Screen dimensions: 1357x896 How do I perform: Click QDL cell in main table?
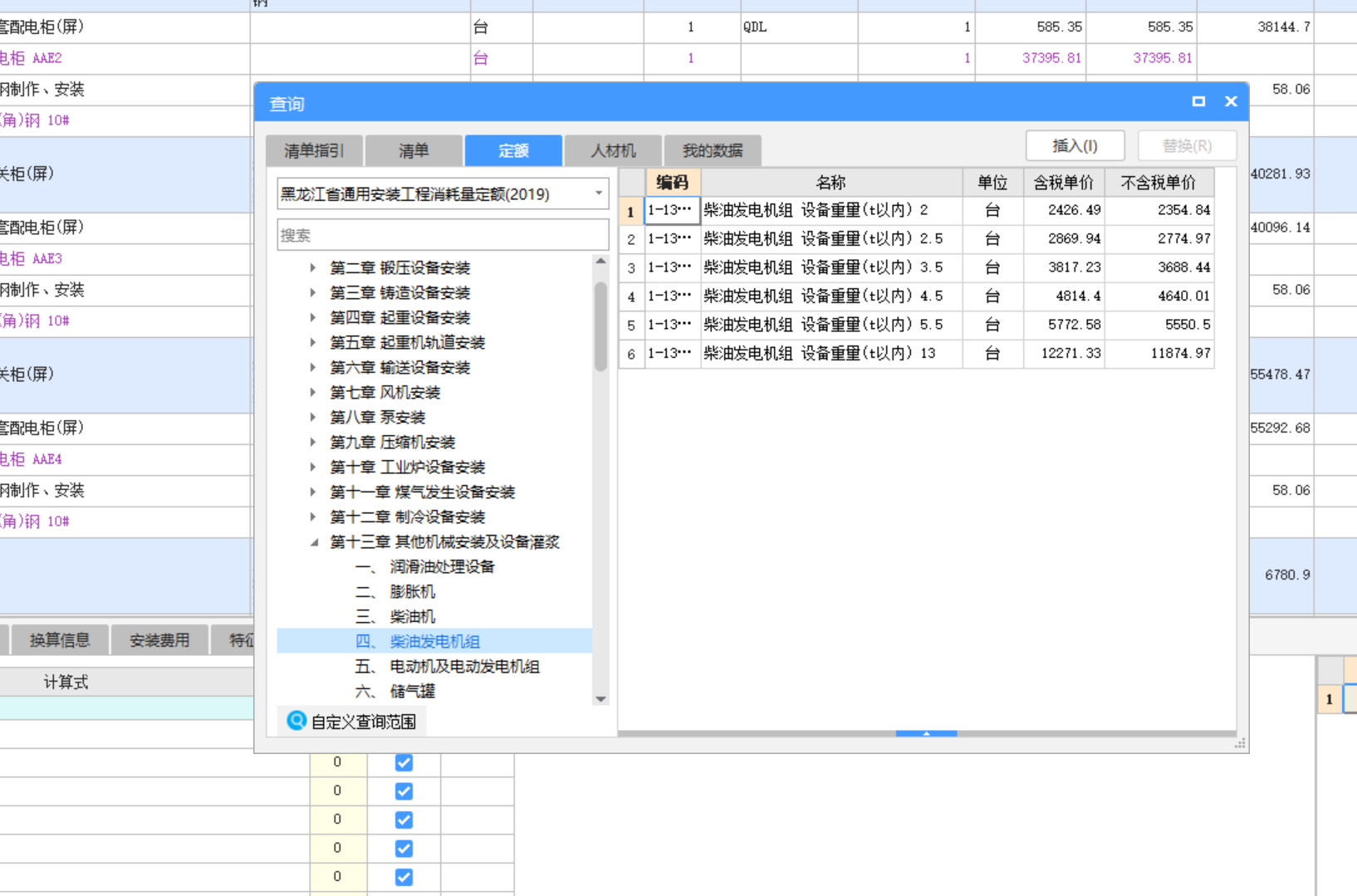798,27
